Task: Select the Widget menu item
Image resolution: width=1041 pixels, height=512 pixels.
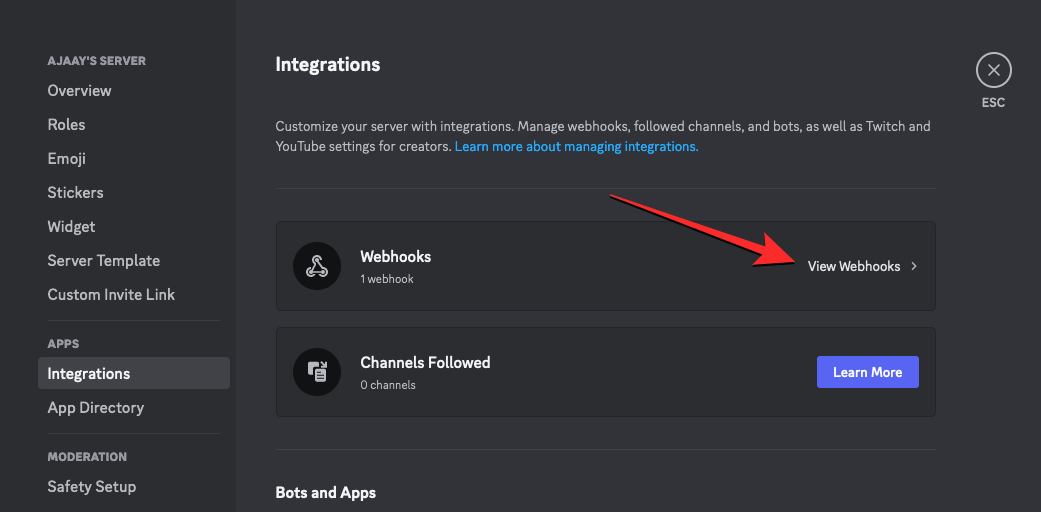Action: (x=72, y=227)
